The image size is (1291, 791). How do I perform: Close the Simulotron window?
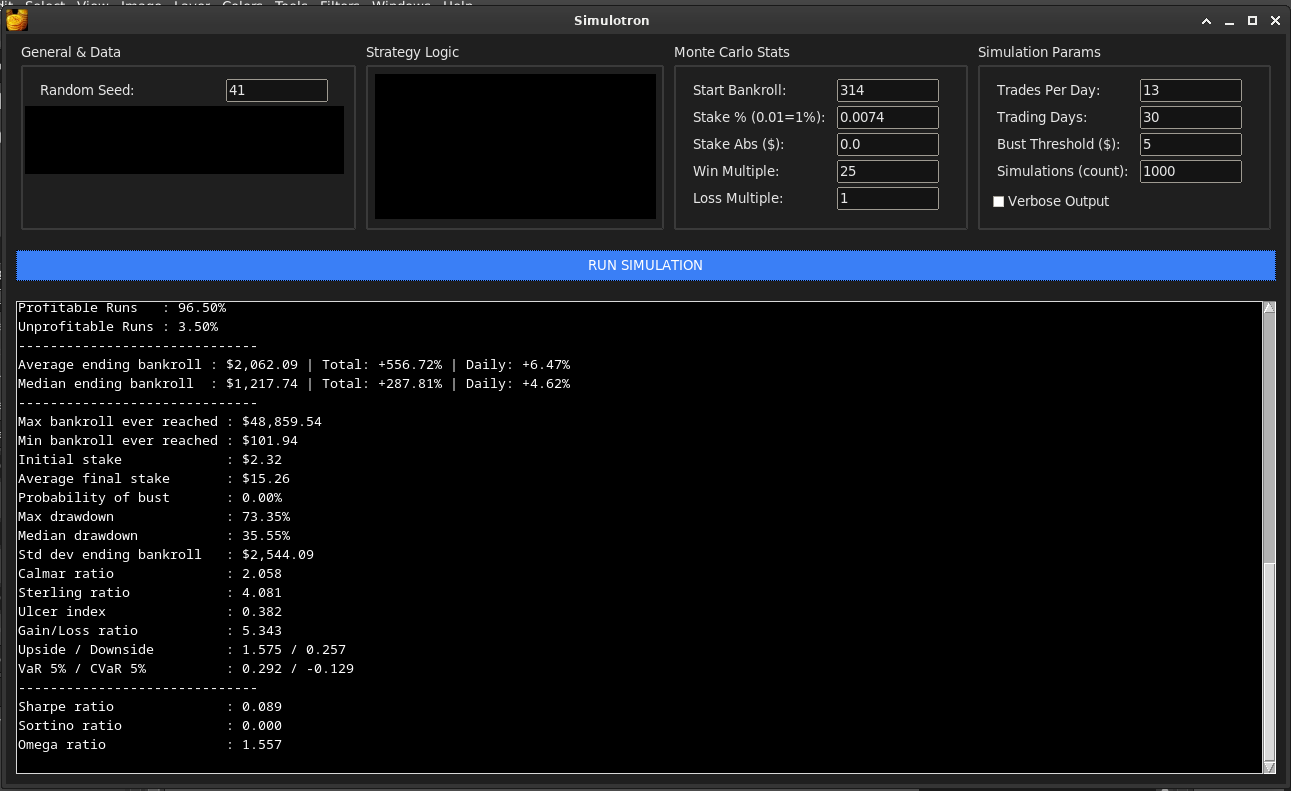click(1275, 21)
